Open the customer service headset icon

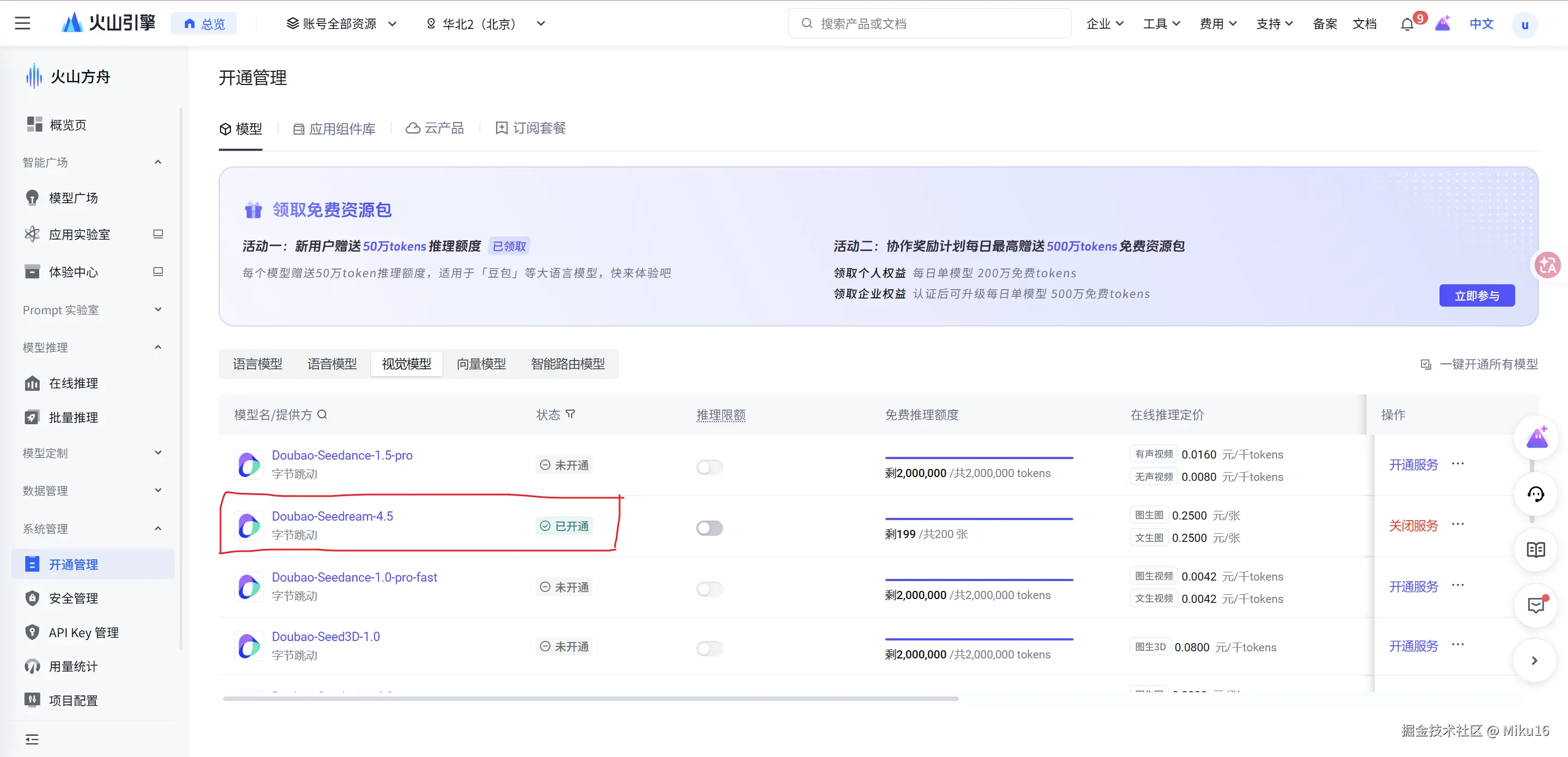[x=1535, y=494]
